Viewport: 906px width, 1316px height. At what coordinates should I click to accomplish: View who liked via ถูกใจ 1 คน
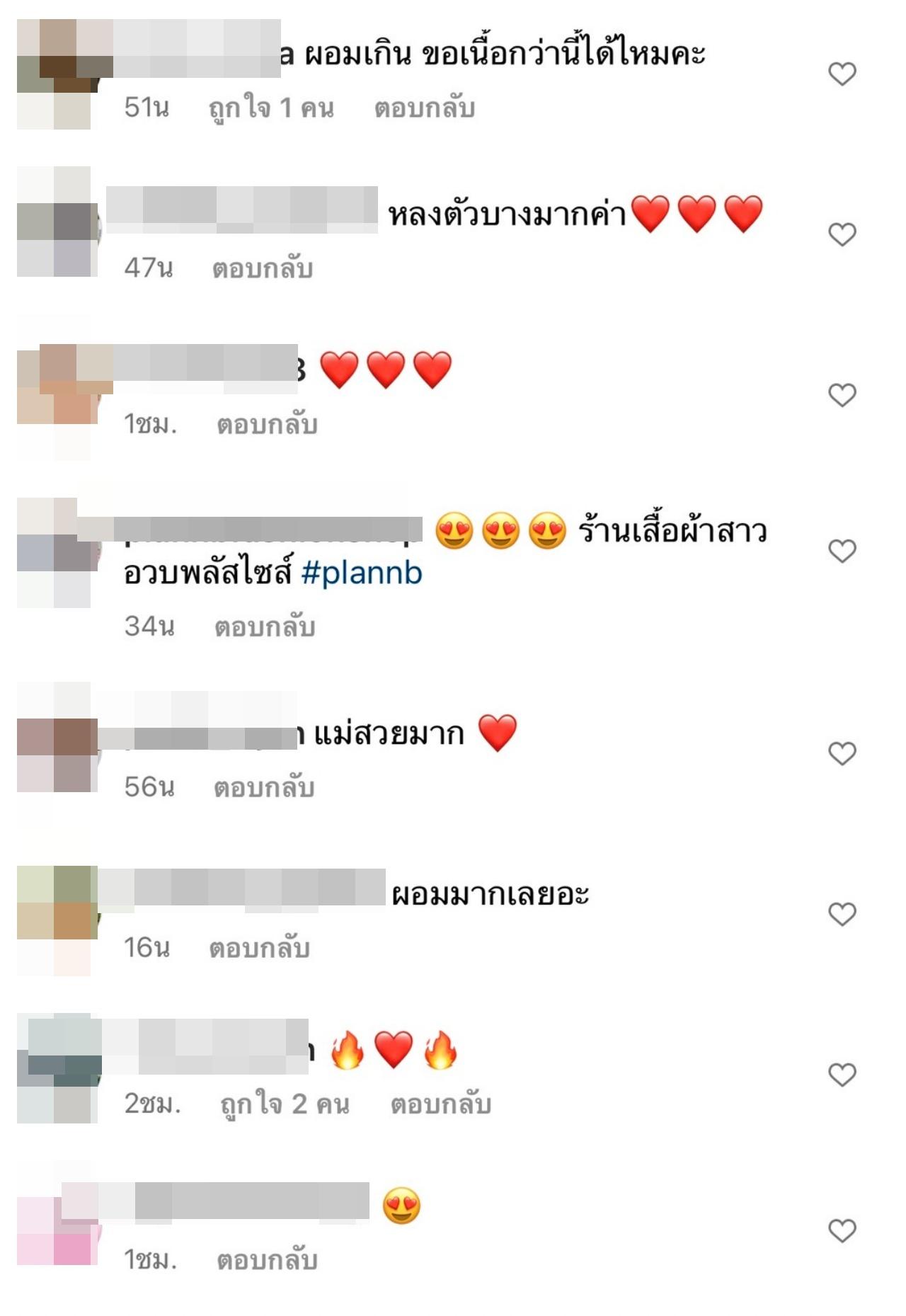point(270,108)
